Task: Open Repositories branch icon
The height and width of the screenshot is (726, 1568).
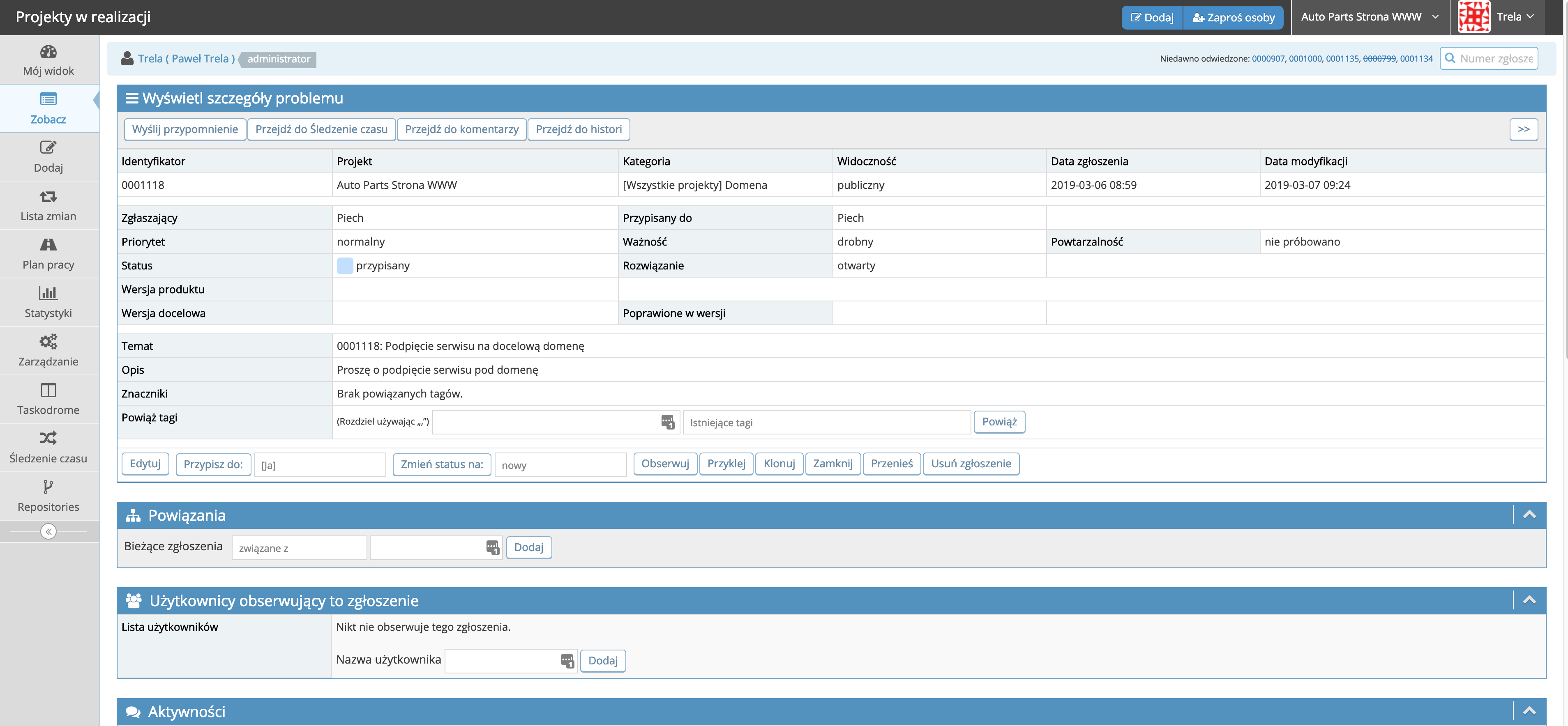Action: point(48,487)
